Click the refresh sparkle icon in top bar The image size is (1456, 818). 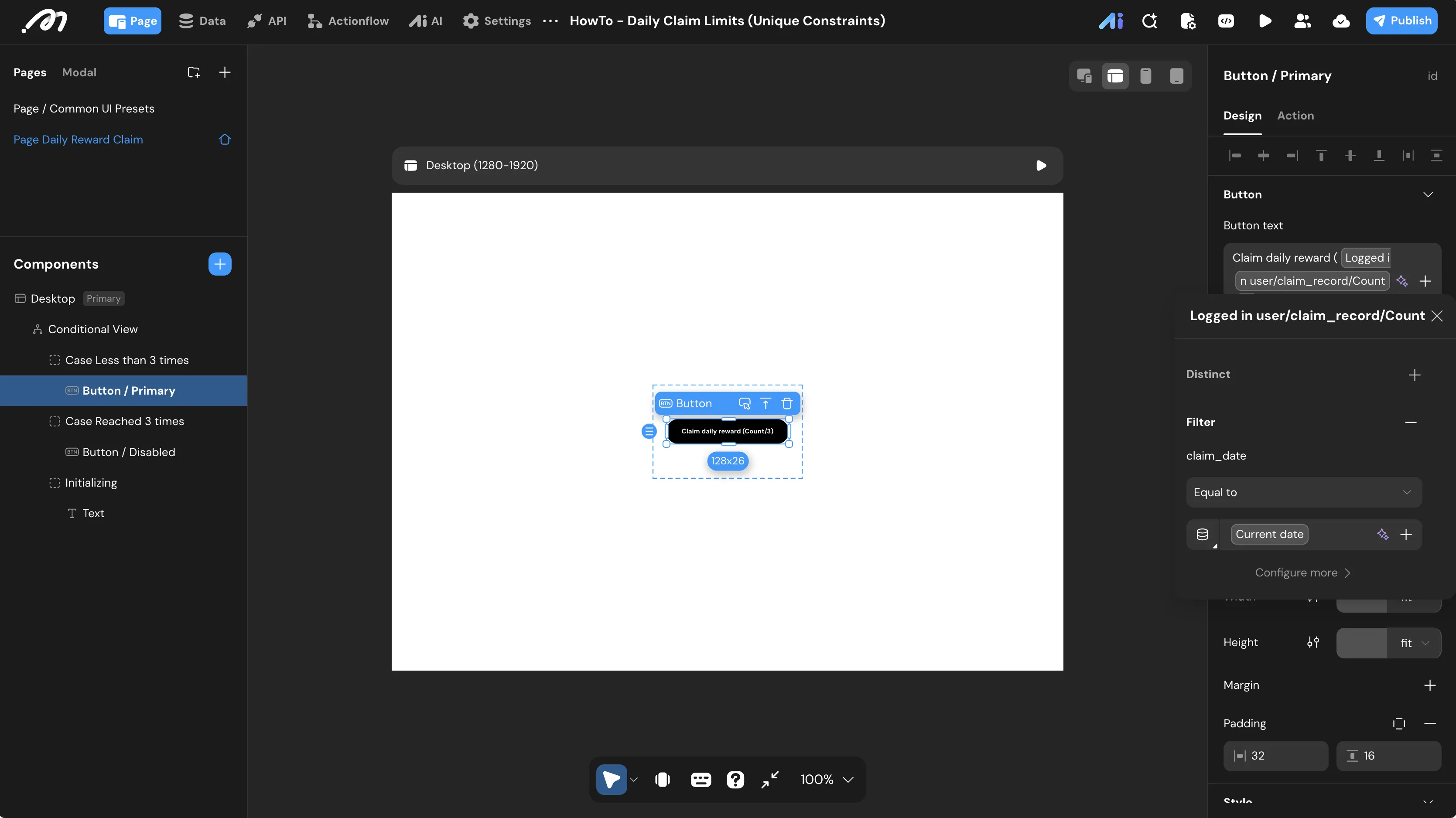1150,21
